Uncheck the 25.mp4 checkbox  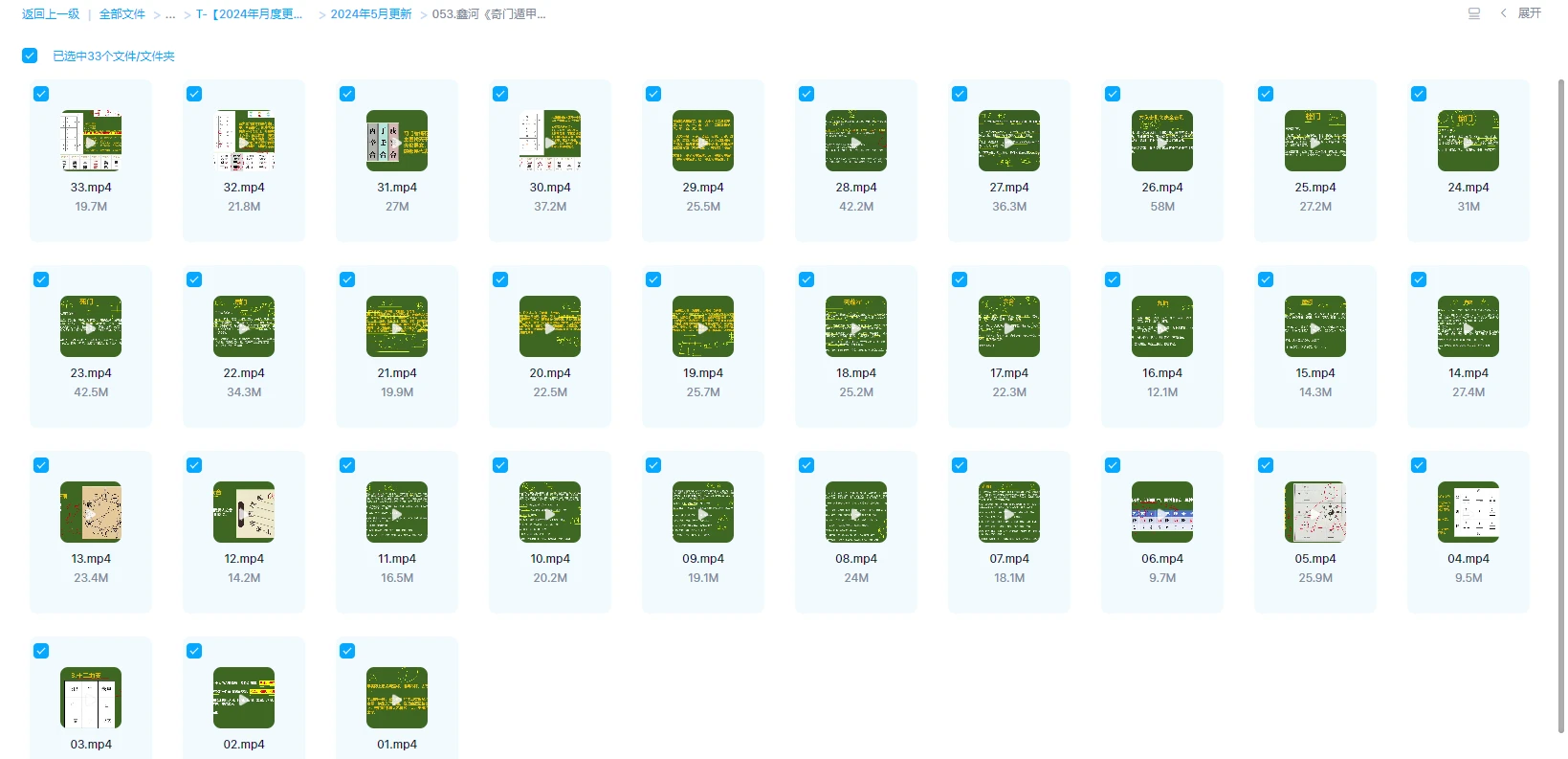1266,94
